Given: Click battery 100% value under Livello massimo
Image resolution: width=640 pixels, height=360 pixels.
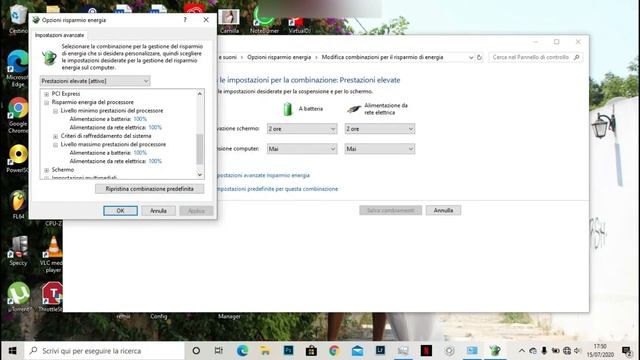Looking at the screenshot, I should 140,153.
